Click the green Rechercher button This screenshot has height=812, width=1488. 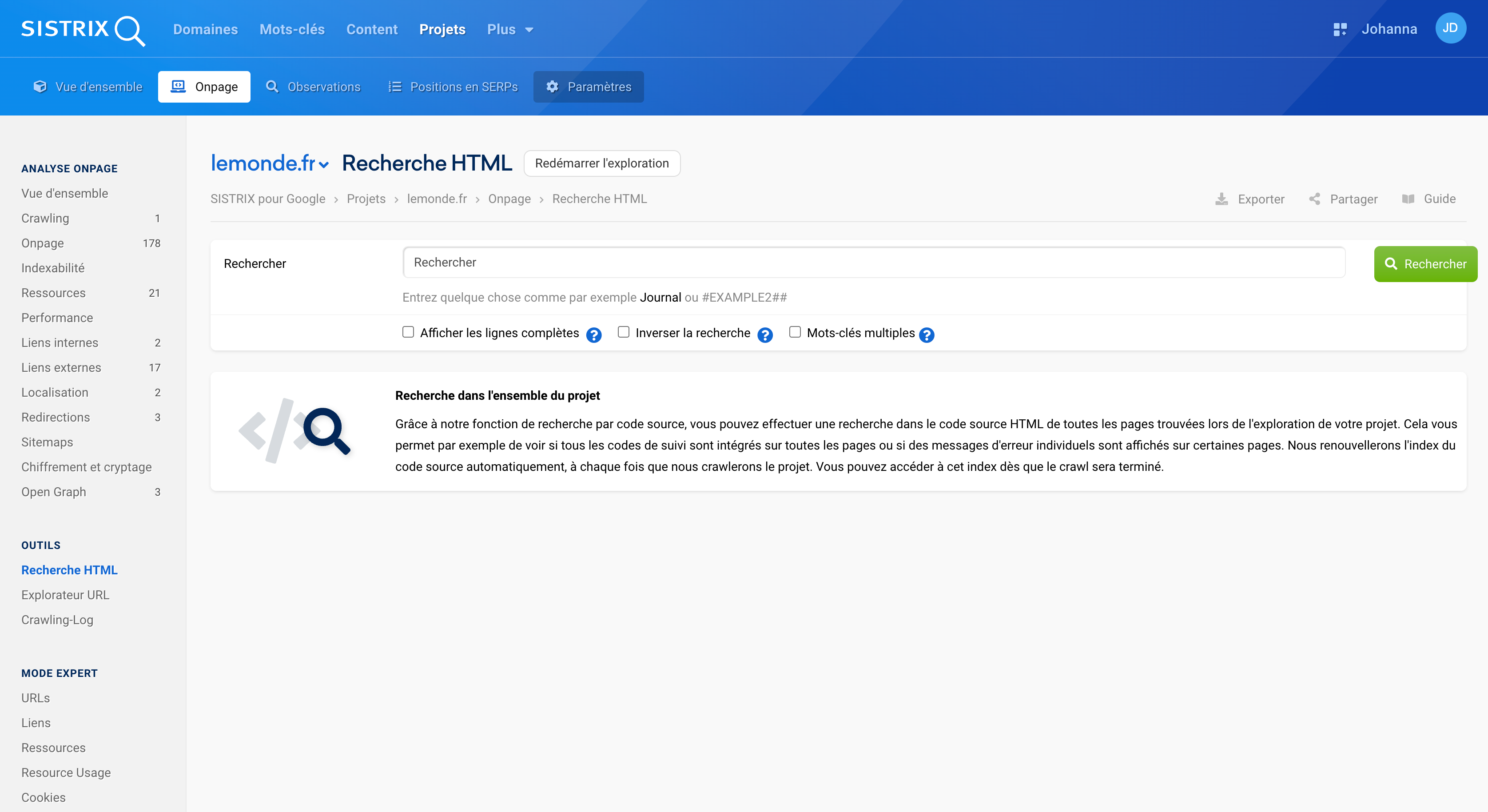(1425, 264)
